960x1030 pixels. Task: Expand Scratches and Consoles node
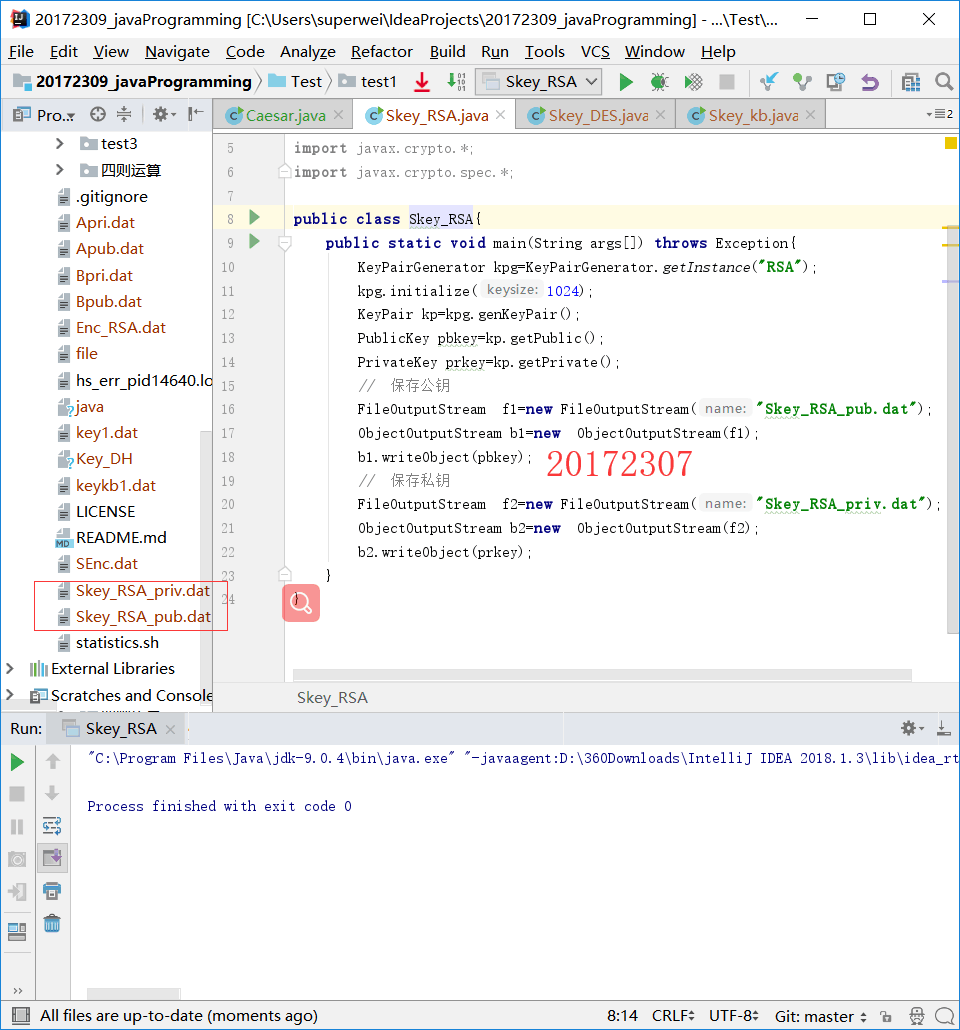[10, 694]
